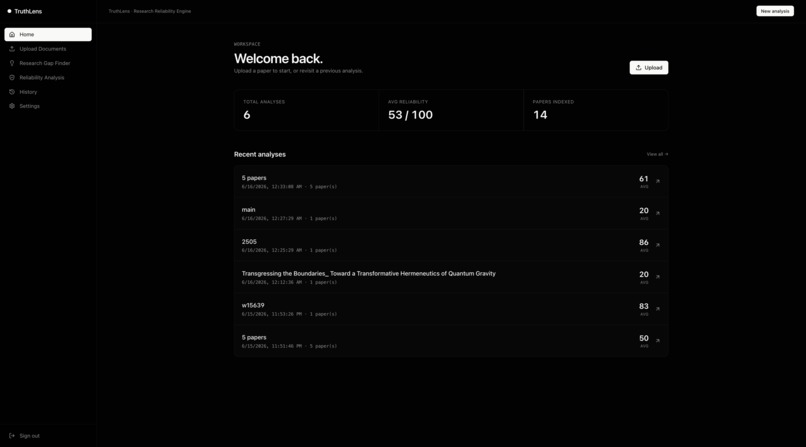The image size is (806, 447).
Task: Click the score 83 of w15639 analysis
Action: [644, 306]
